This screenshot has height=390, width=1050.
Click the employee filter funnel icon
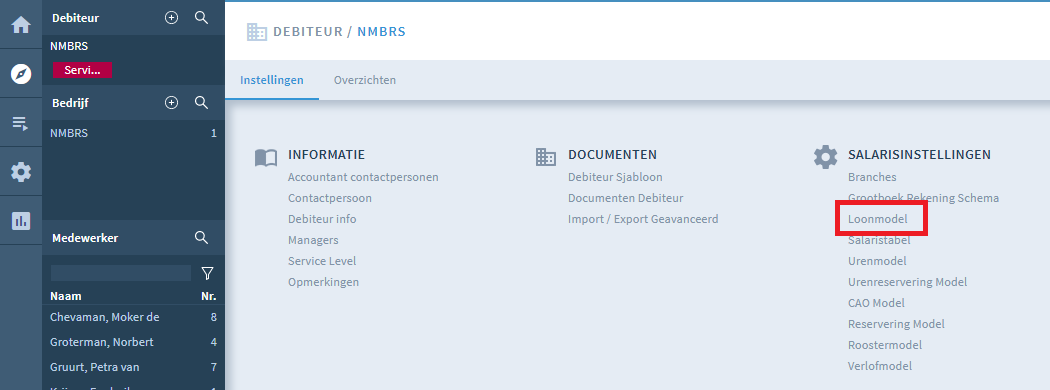click(208, 273)
